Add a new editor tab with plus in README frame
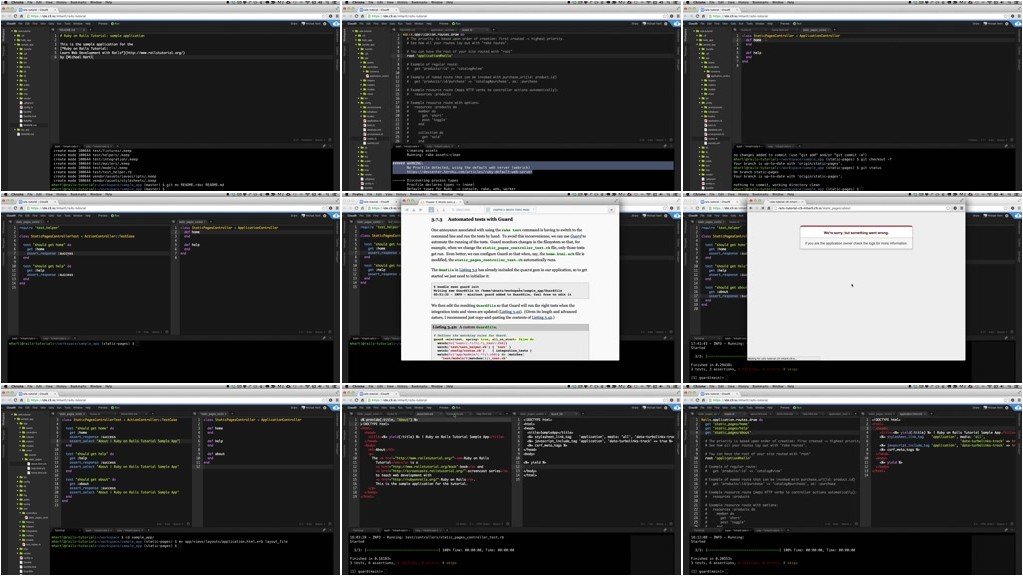Screen dimensions: 1023x576 [x=91, y=30]
